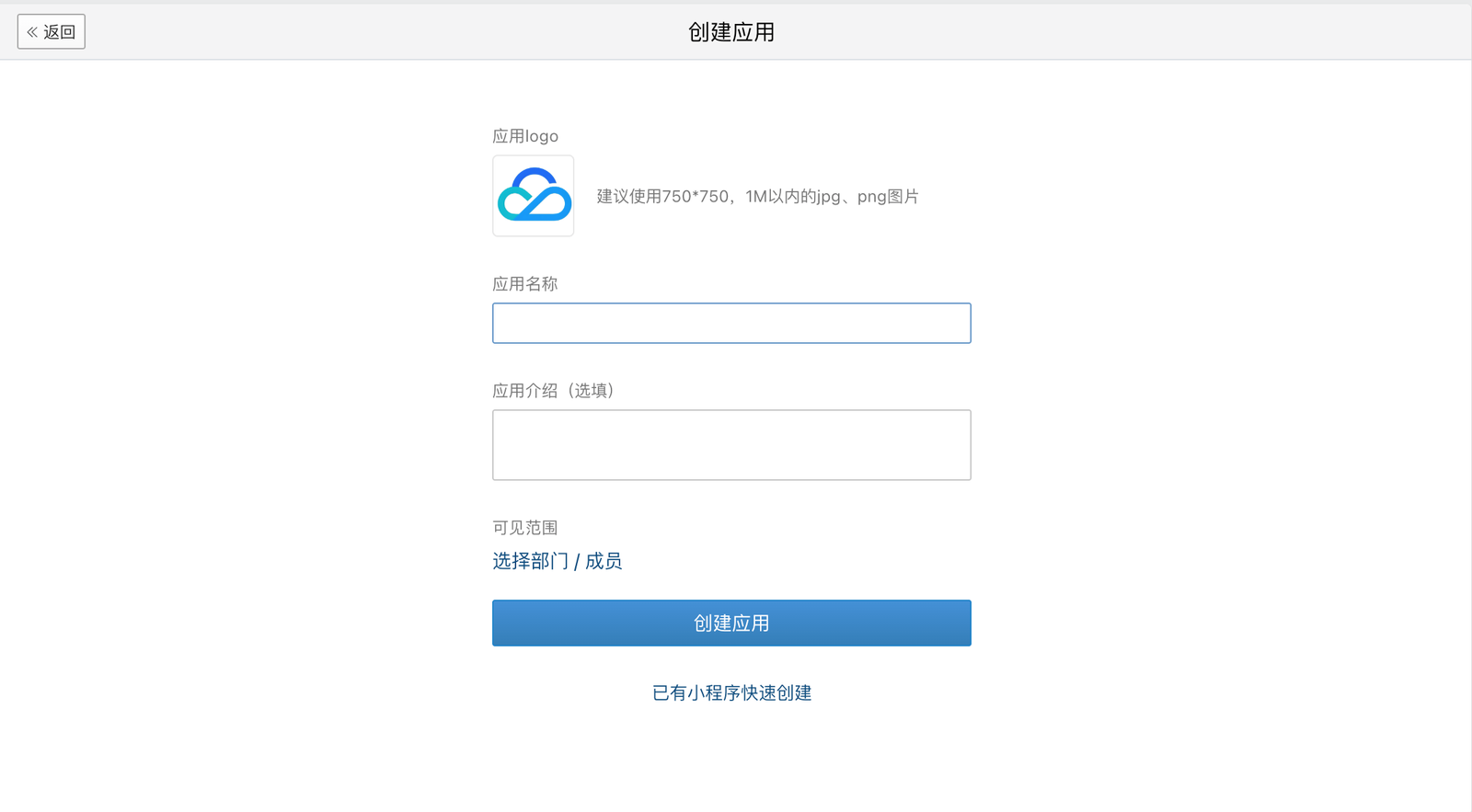
Task: Click inside the 应用介绍 text area
Action: coord(731,445)
